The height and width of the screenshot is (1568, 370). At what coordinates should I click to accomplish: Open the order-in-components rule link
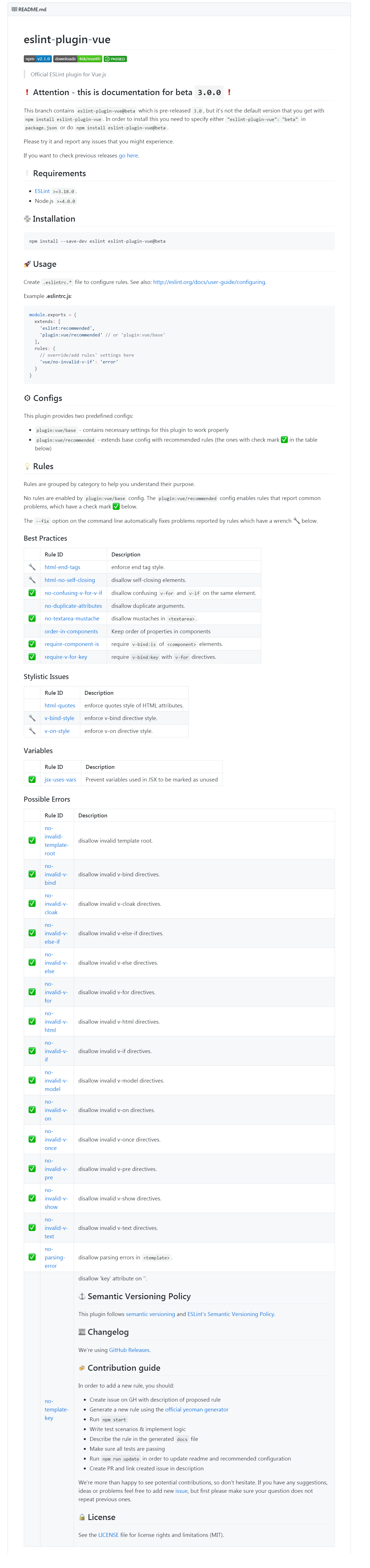pos(71,632)
